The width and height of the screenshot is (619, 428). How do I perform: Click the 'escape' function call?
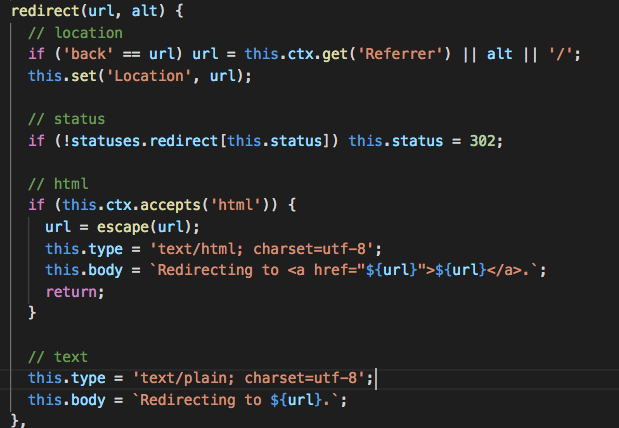tap(123, 227)
